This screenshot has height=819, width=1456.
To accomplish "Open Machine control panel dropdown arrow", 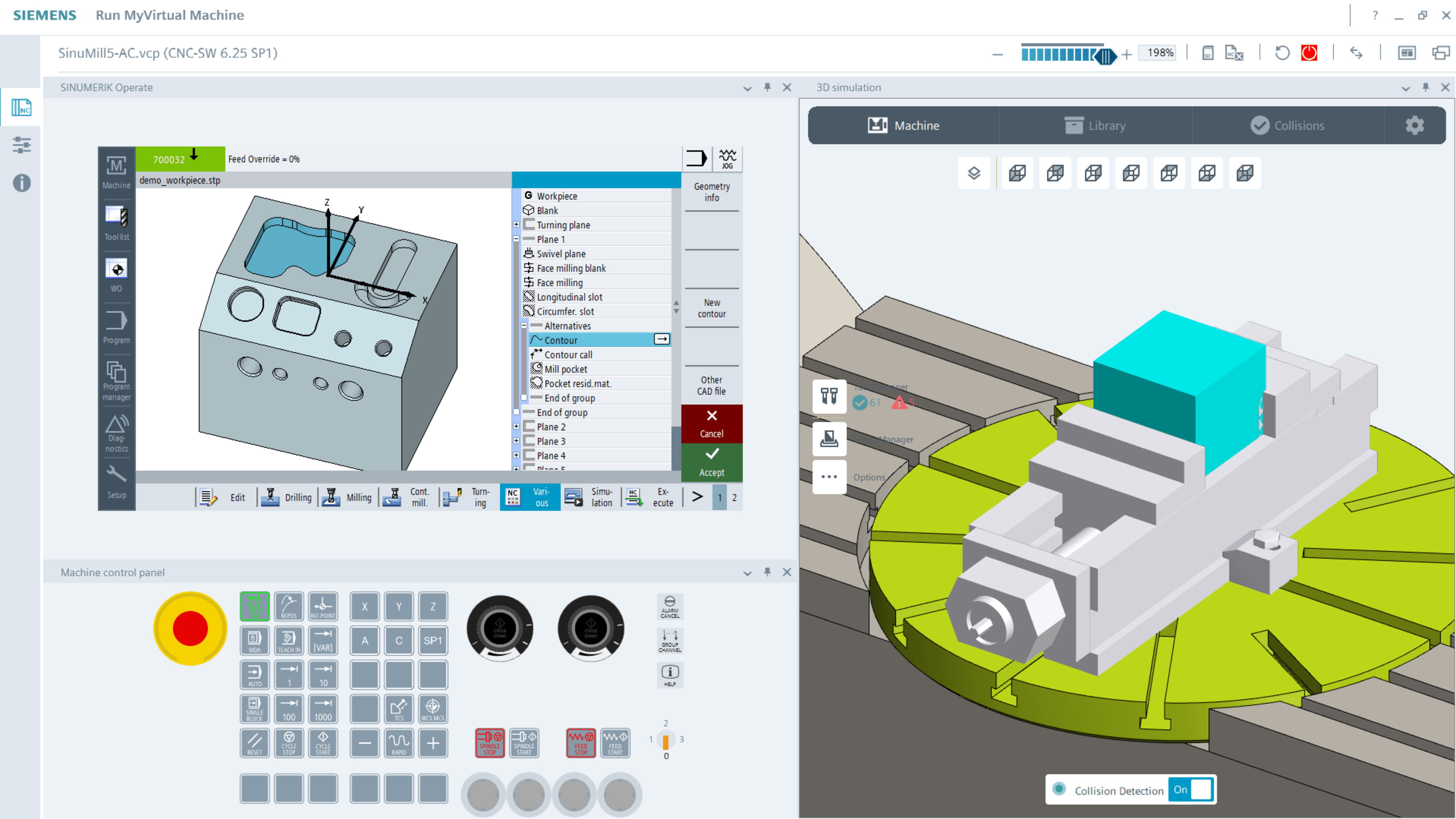I will point(747,573).
